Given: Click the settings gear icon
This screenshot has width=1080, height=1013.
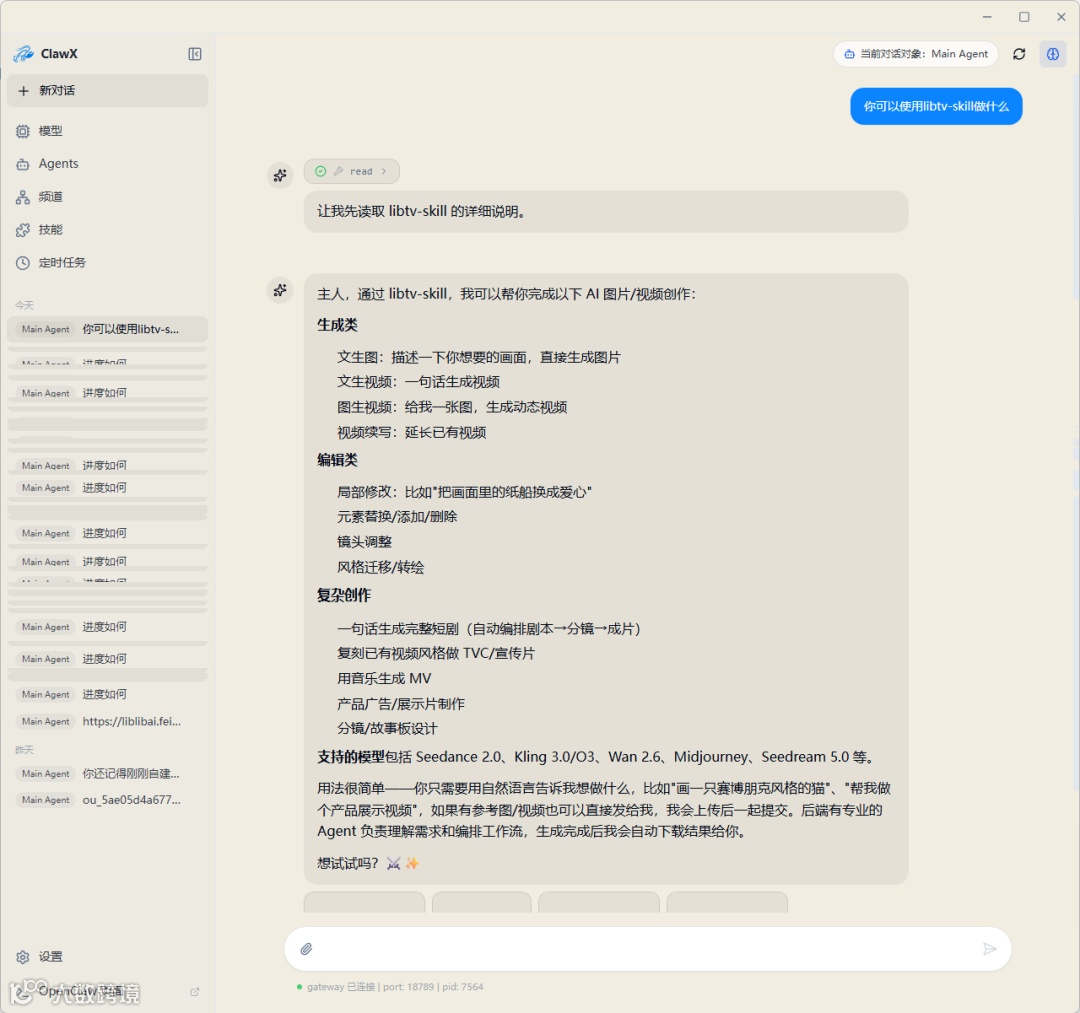Looking at the screenshot, I should coord(23,957).
